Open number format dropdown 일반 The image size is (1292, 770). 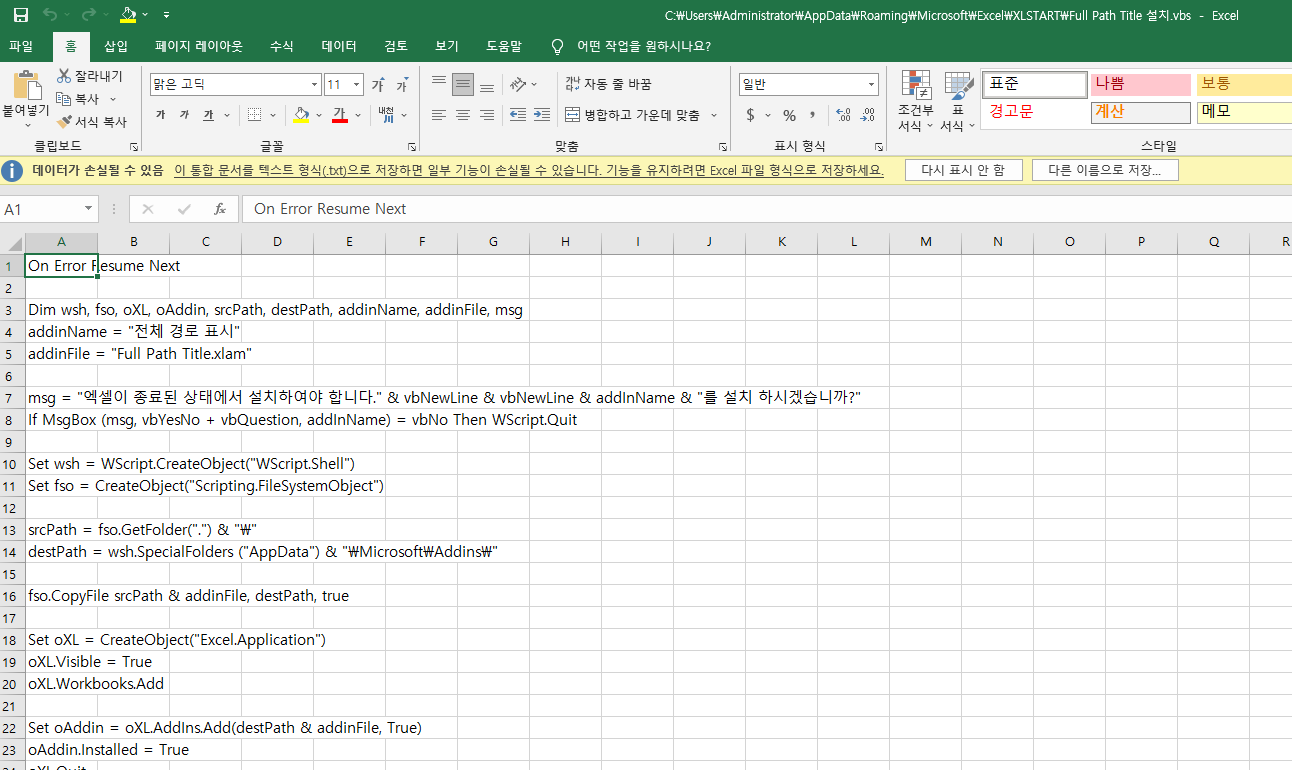872,85
